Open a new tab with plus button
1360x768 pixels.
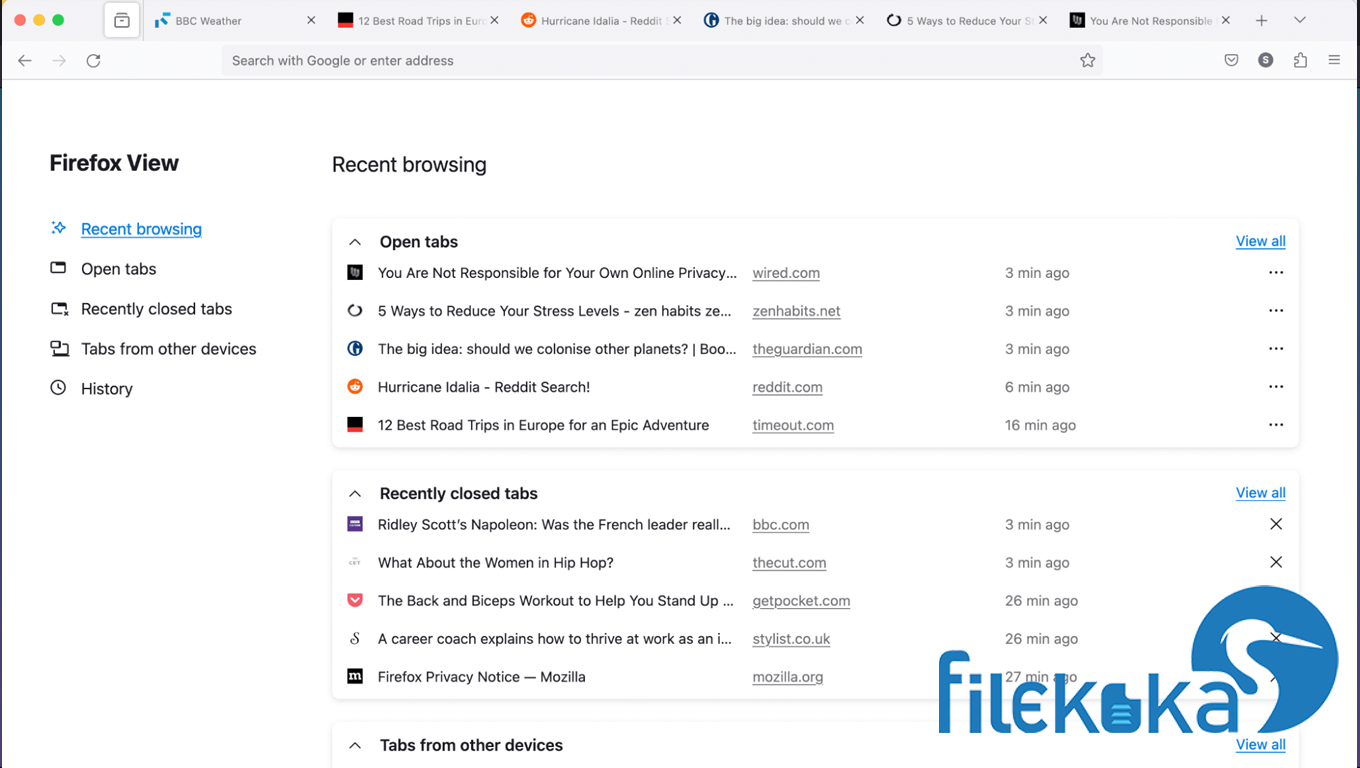point(1262,21)
